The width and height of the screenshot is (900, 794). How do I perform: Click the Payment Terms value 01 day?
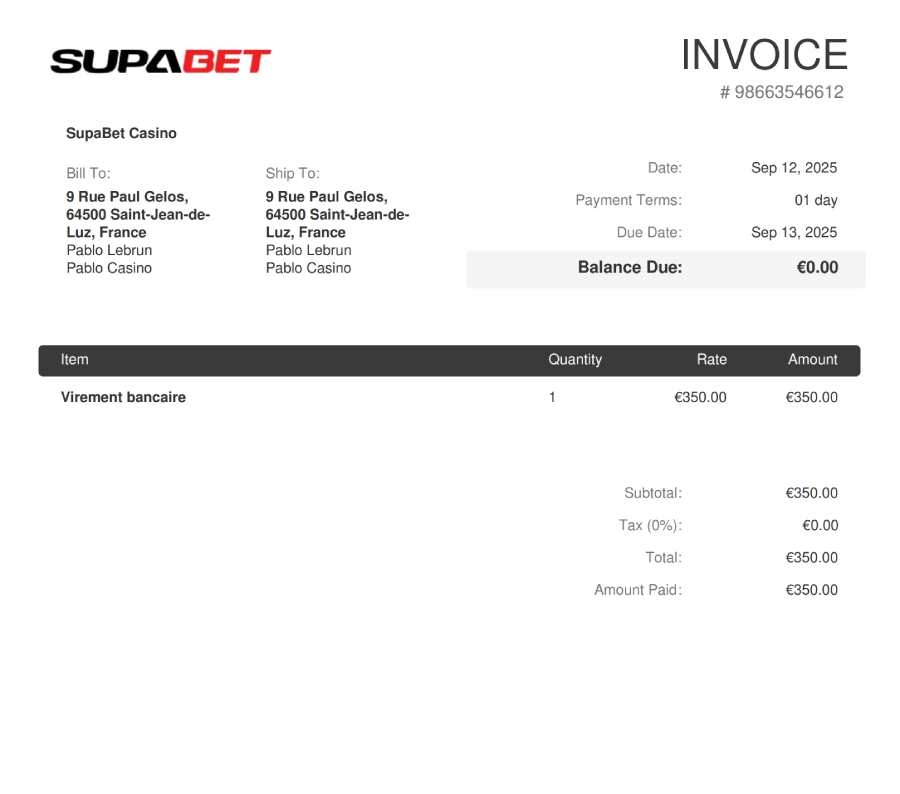816,200
